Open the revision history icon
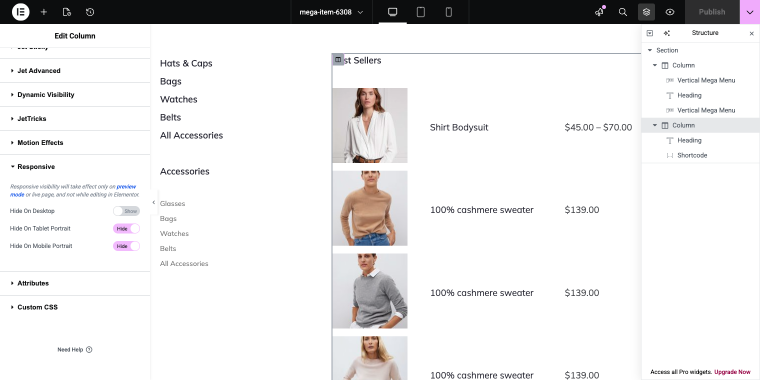The image size is (760, 380). (x=90, y=12)
